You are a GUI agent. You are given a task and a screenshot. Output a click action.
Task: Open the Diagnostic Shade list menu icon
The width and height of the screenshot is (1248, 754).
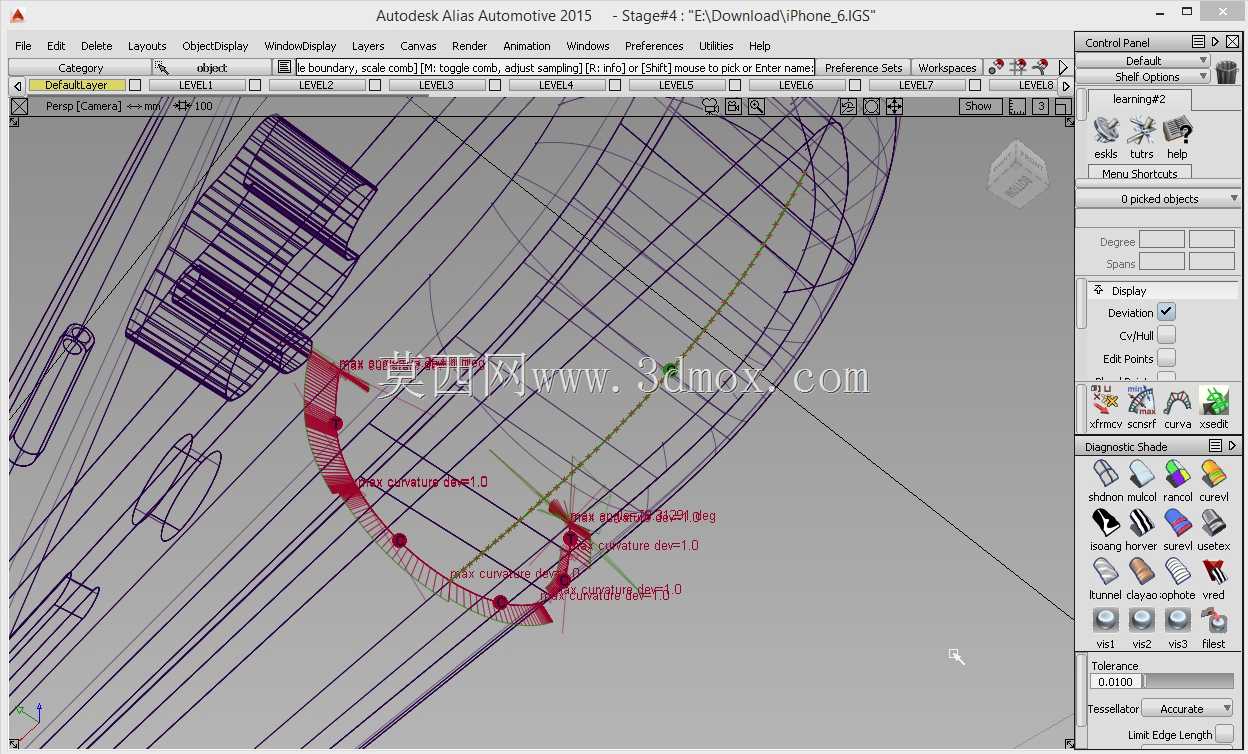pyautogui.click(x=1215, y=446)
